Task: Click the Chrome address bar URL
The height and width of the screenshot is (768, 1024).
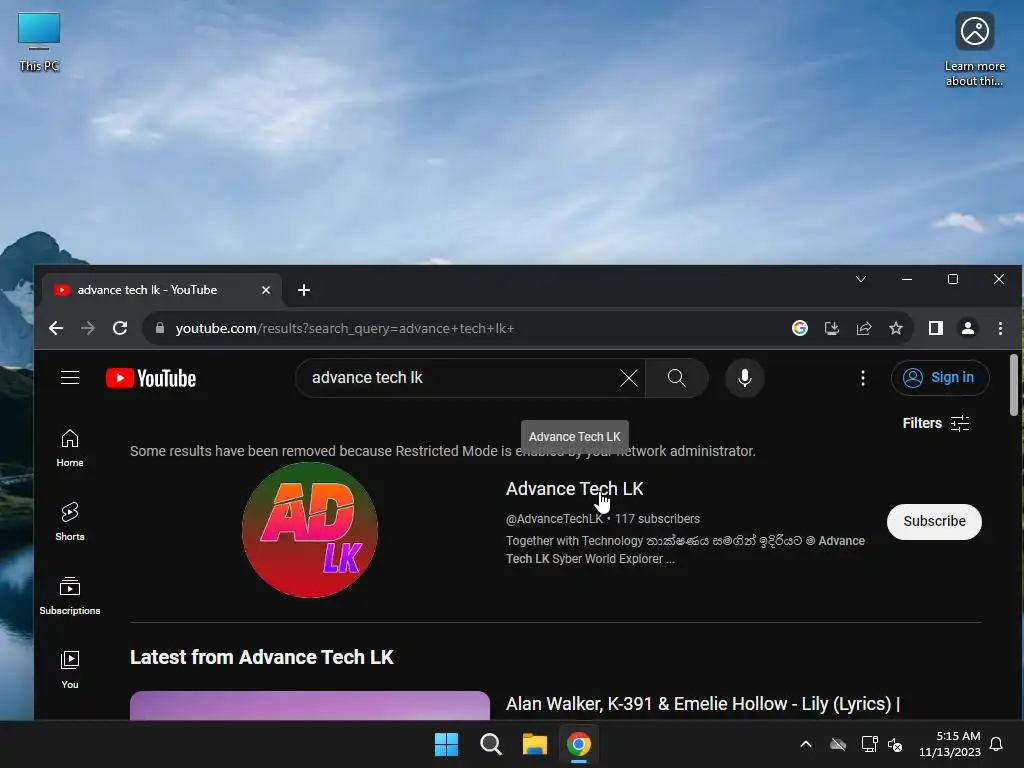Action: click(x=345, y=328)
